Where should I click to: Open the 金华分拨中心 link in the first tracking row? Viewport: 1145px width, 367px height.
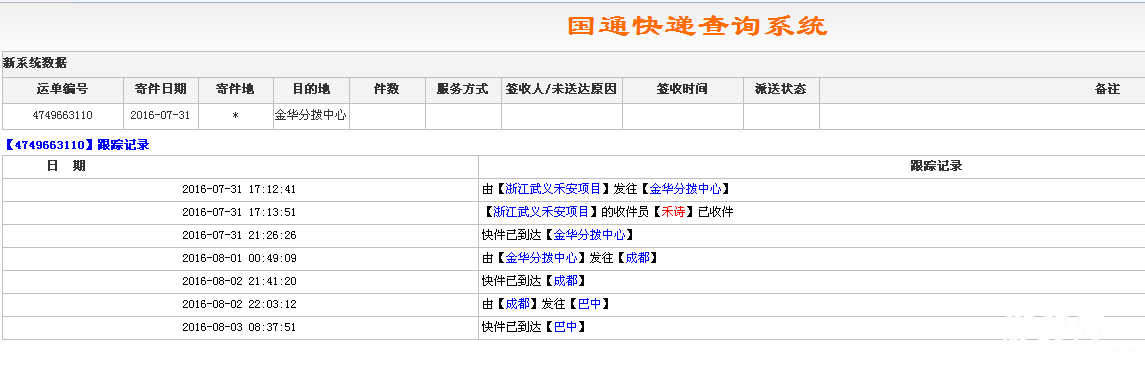click(x=685, y=189)
